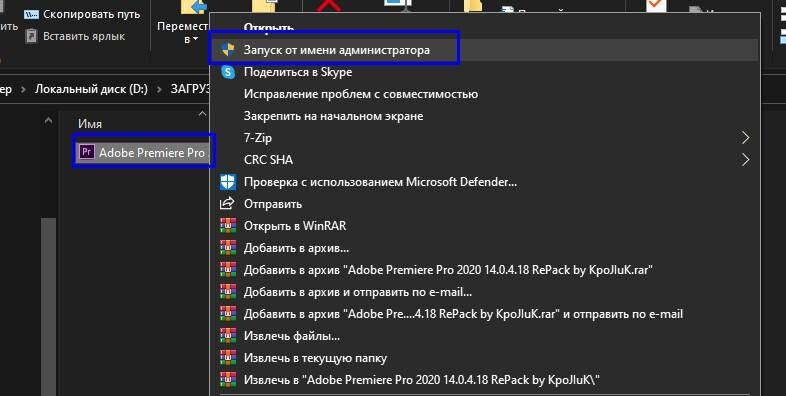Viewport: 786px width, 396px height.
Task: Expand the CRC SHA submenu arrow
Action: (745, 160)
